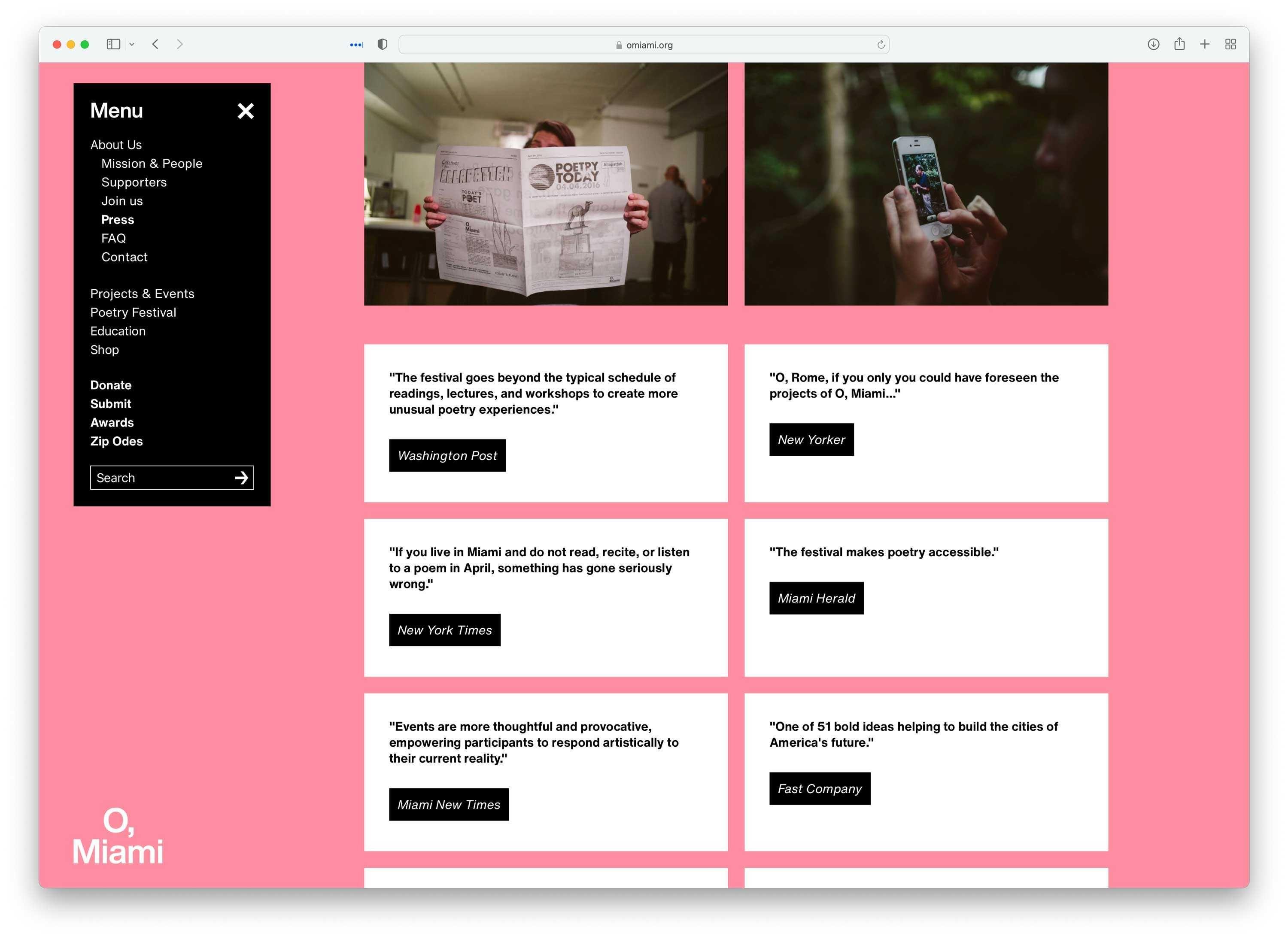The width and height of the screenshot is (1288, 939).
Task: Open the downloads icon in toolbar
Action: click(x=1153, y=44)
